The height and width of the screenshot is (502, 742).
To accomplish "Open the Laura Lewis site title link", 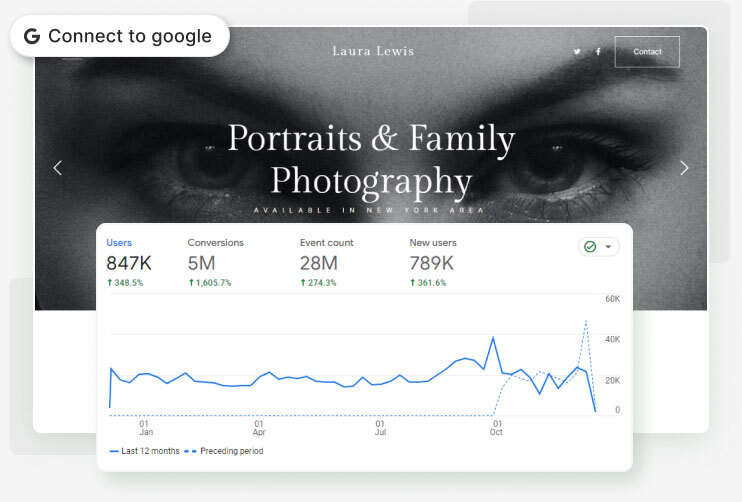I will 373,51.
